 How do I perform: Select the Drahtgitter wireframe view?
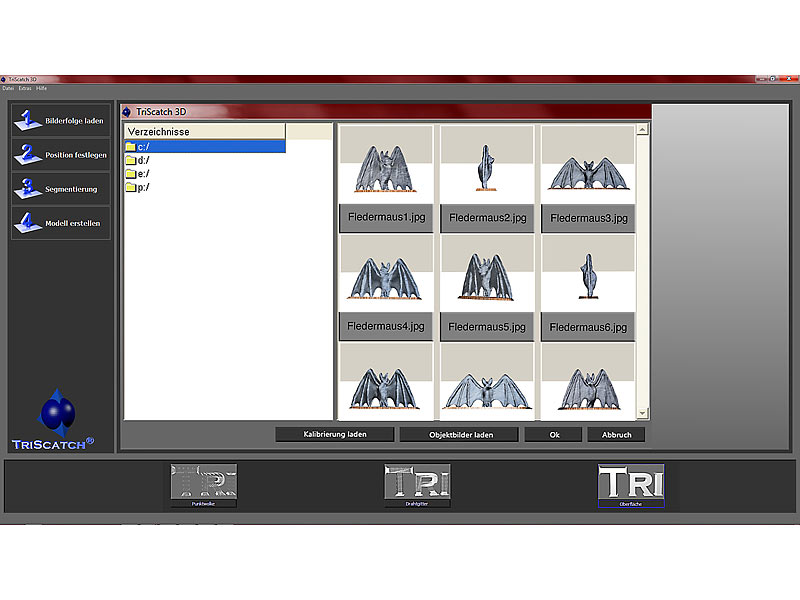[x=417, y=485]
